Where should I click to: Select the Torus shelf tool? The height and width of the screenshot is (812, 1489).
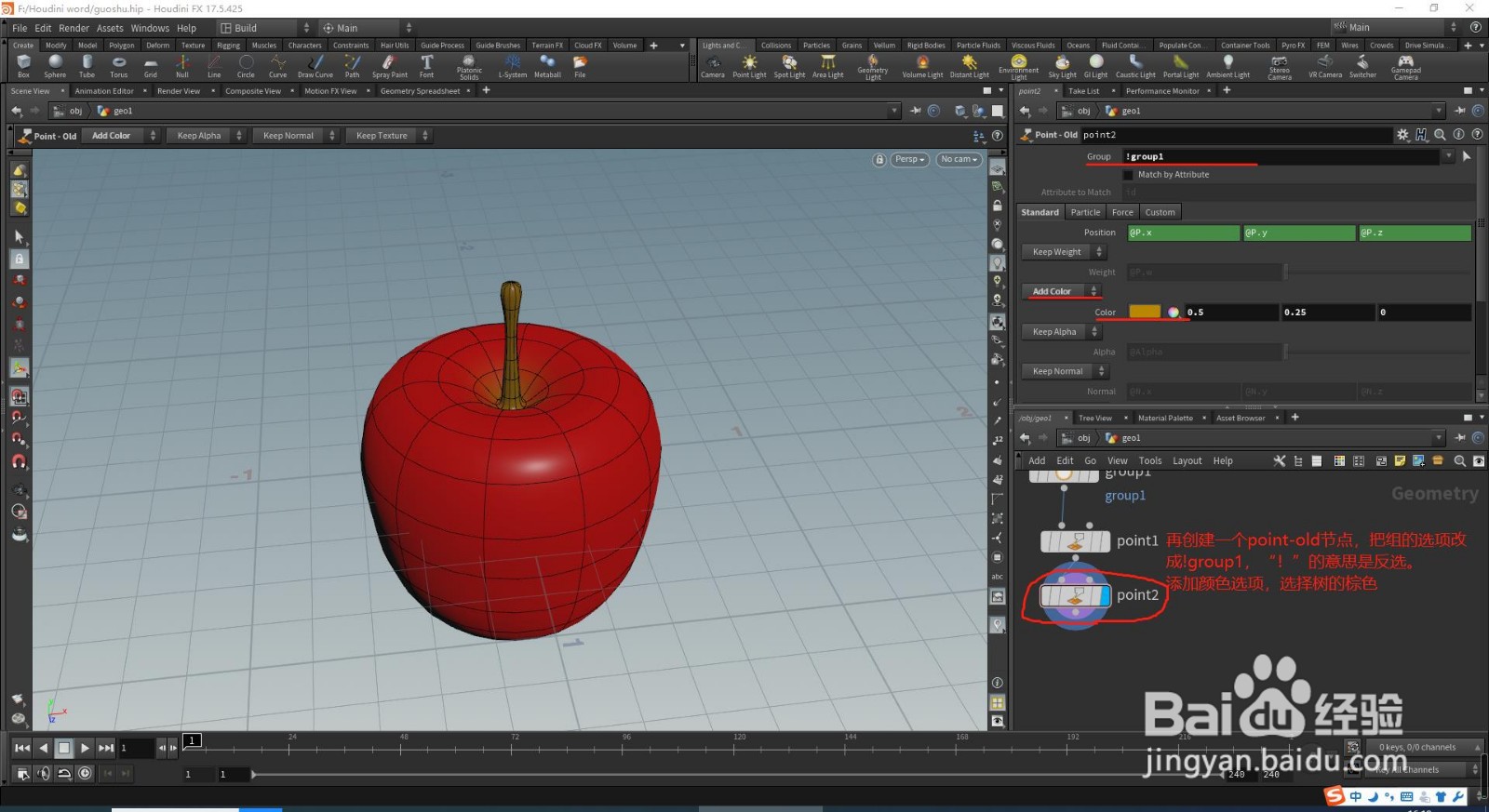coord(118,66)
